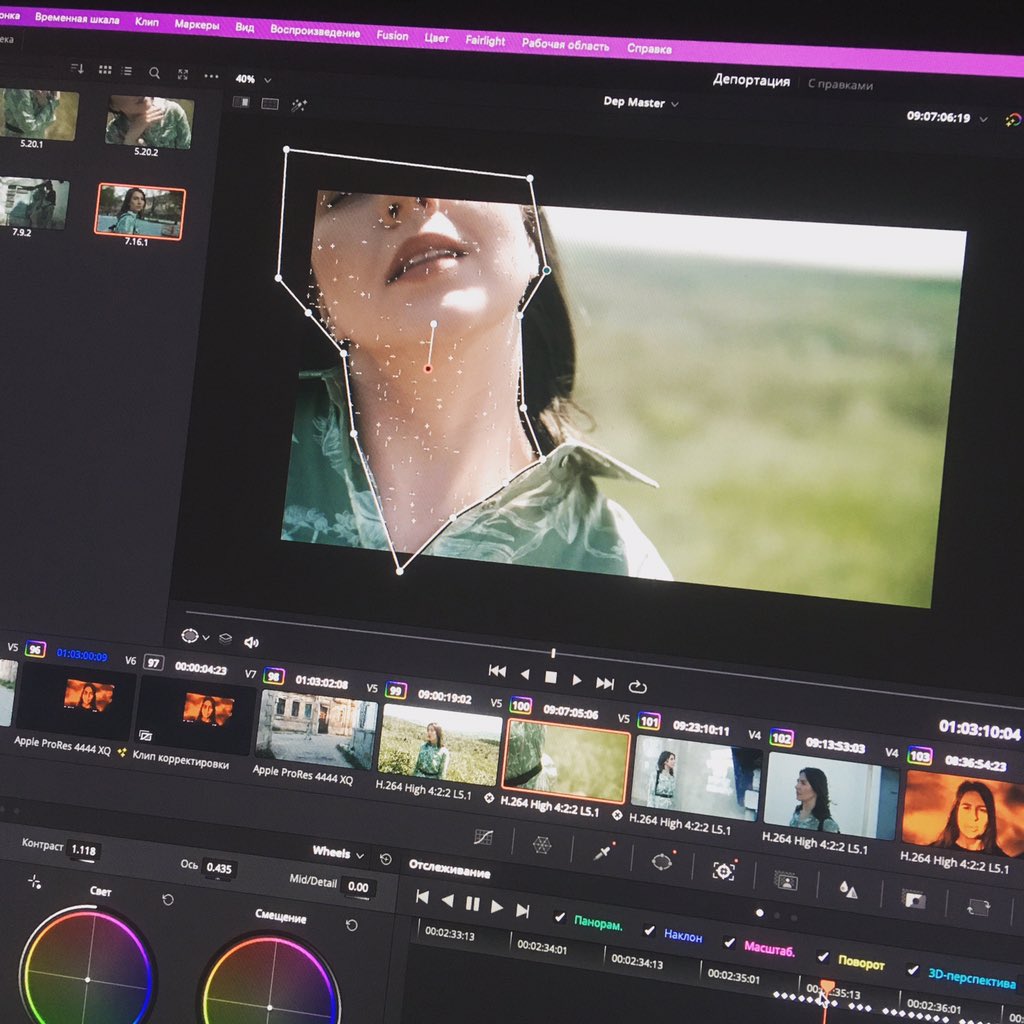This screenshot has height=1024, width=1024.
Task: Mute the viewer audio speaker
Action: pyautogui.click(x=251, y=643)
